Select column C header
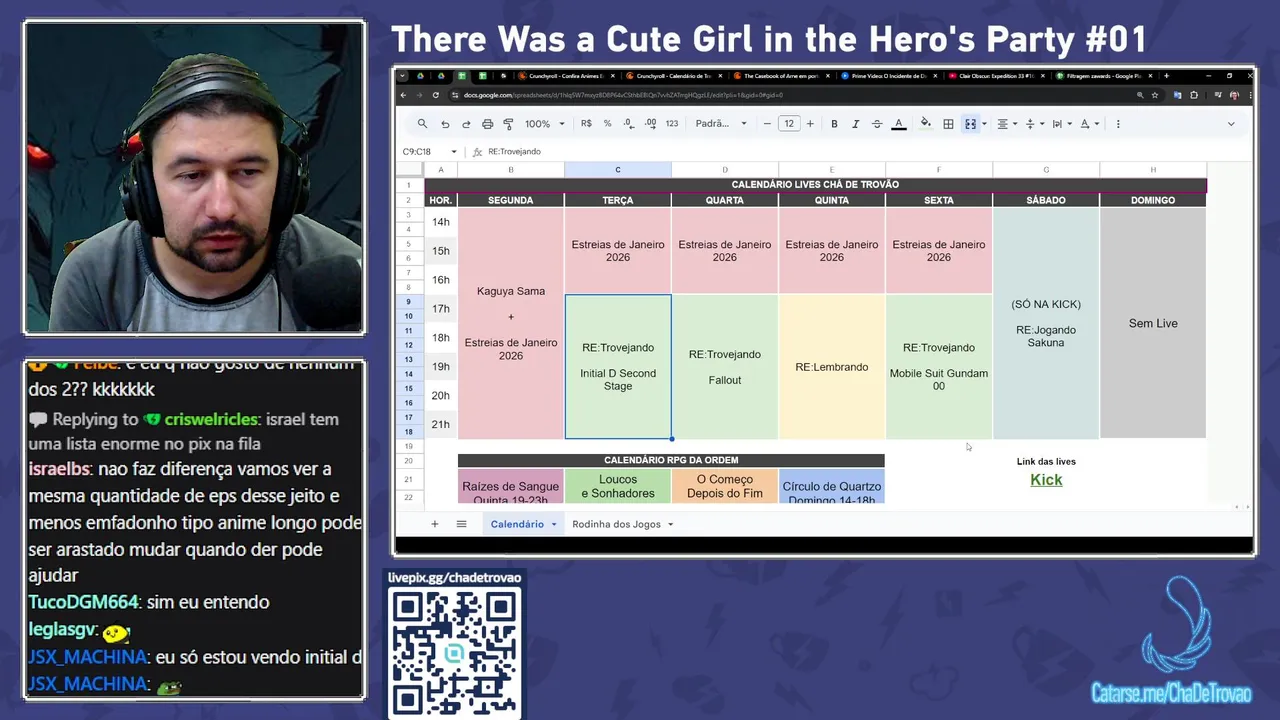 (x=618, y=170)
